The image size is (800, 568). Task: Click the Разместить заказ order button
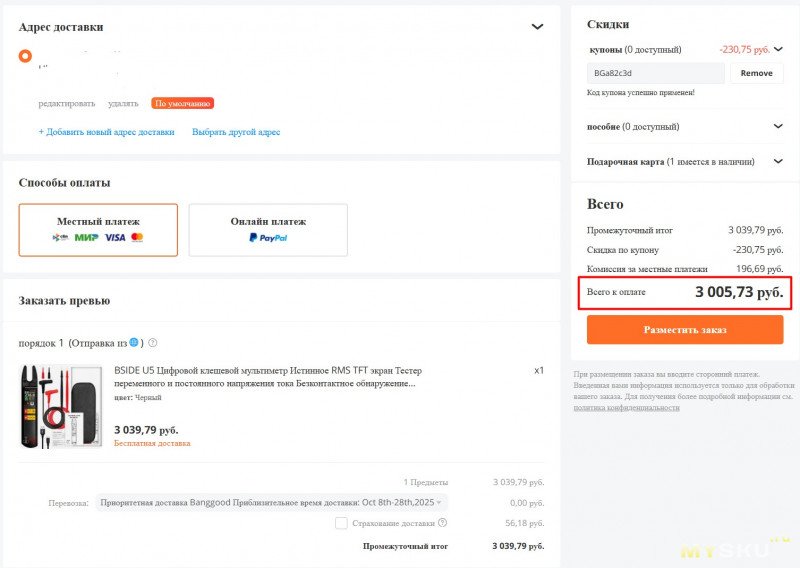point(685,330)
